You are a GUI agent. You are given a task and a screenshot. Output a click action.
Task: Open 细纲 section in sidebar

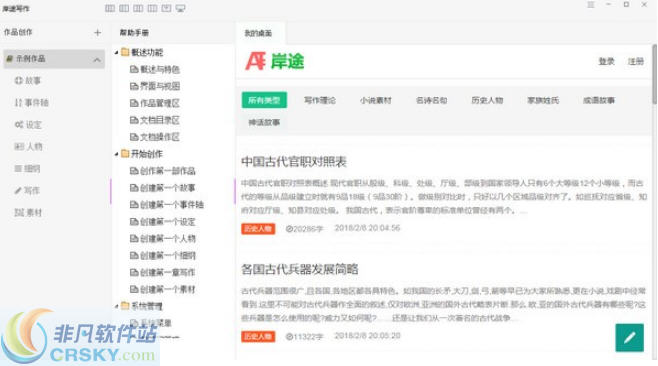click(27, 169)
